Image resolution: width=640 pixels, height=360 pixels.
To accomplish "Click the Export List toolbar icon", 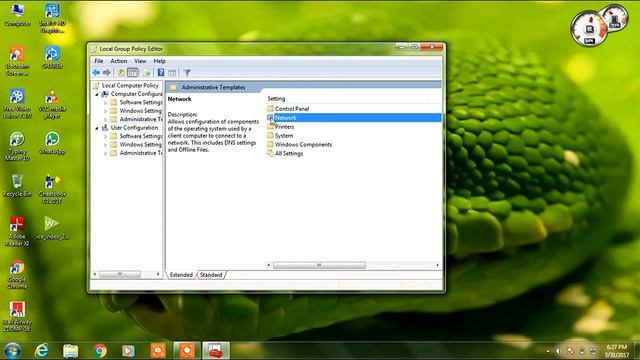I will coord(147,73).
